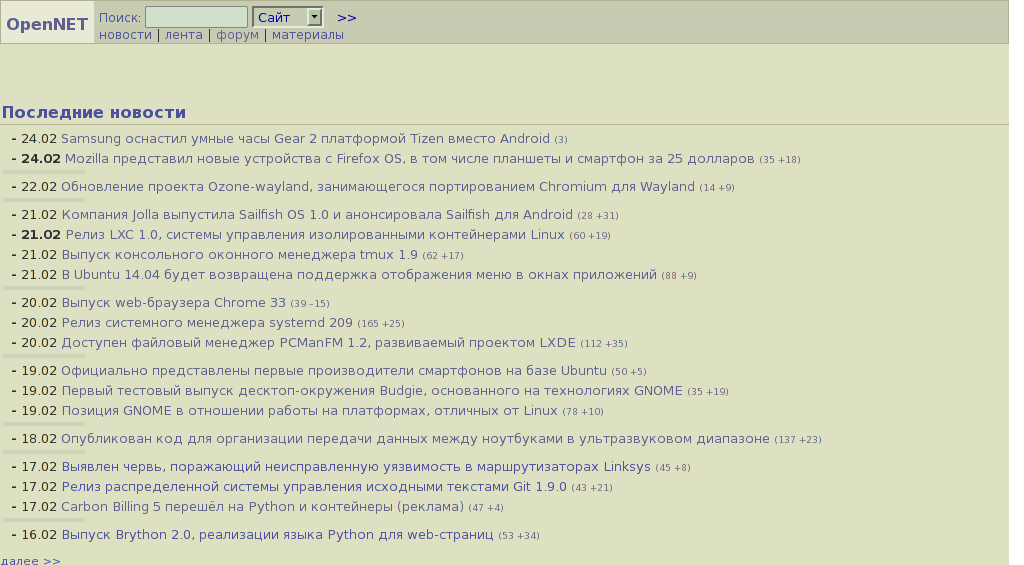Open Ubuntu 14.04 window menus article
1024x565 pixels.
click(359, 275)
